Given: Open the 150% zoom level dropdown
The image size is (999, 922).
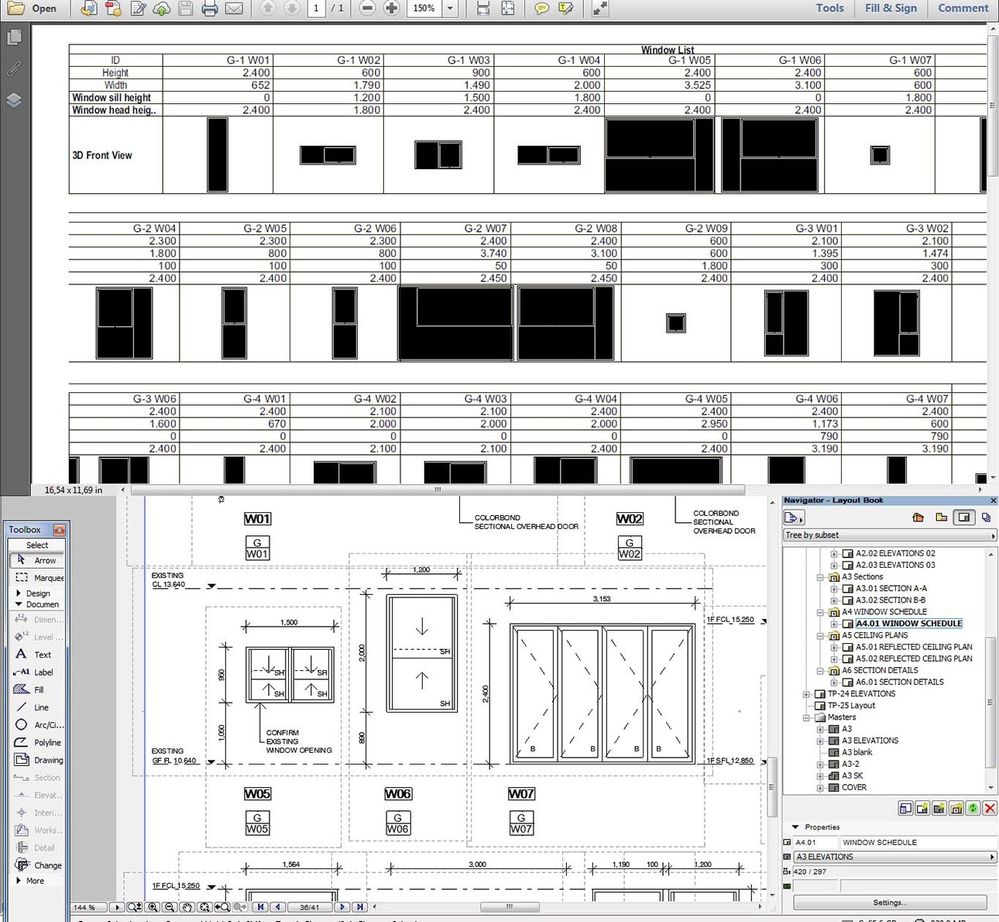Looking at the screenshot, I should [x=450, y=8].
